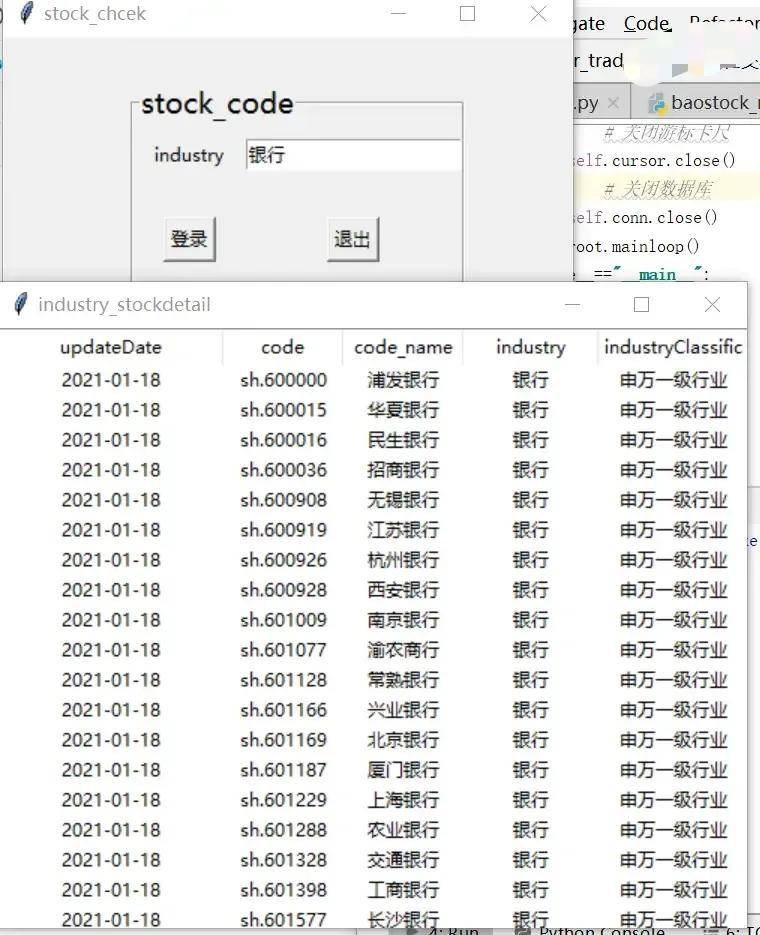The width and height of the screenshot is (760, 935).
Task: Click the name 浦发银行
Action: click(404, 380)
